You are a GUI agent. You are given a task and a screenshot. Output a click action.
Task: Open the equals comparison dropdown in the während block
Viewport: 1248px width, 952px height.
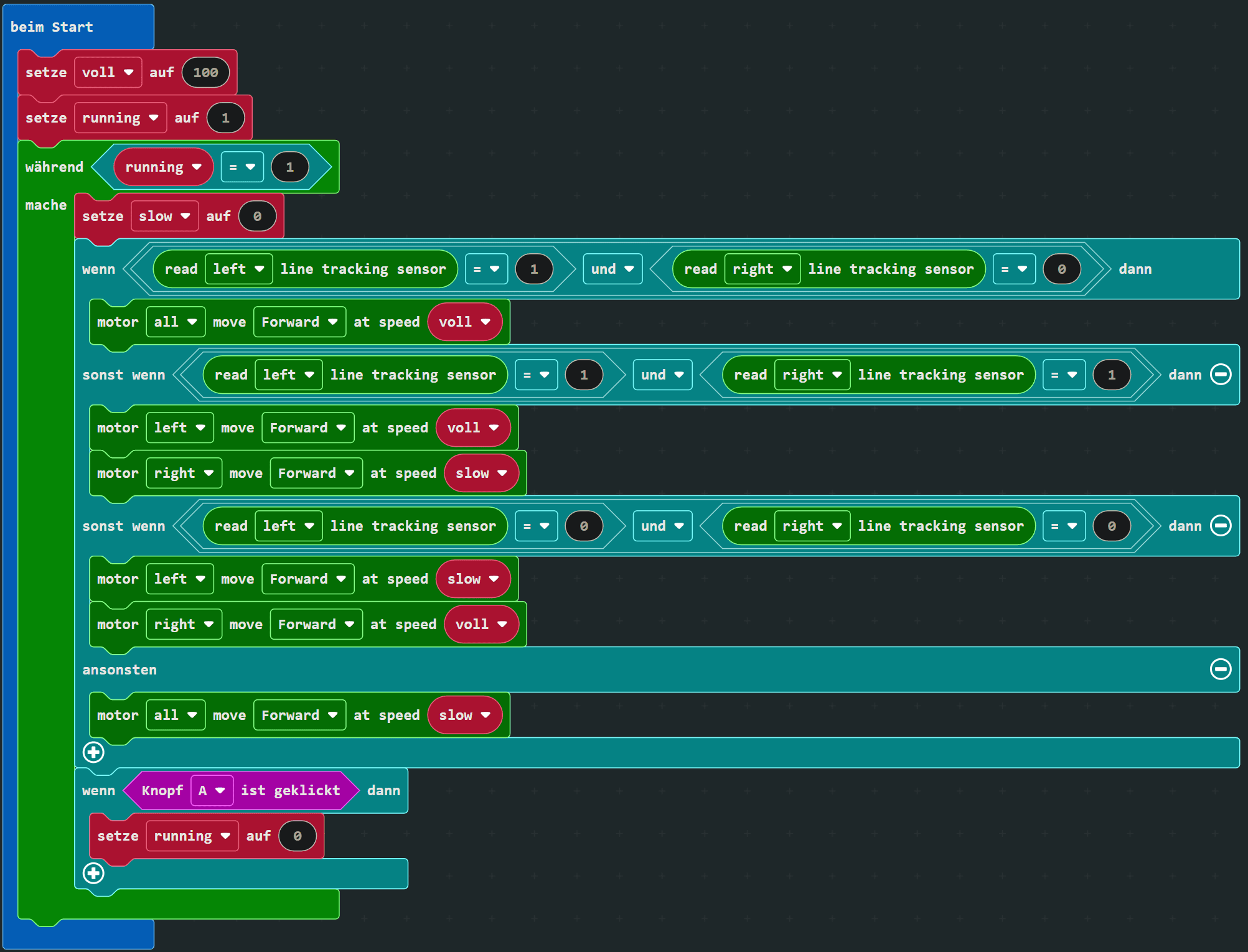point(242,166)
